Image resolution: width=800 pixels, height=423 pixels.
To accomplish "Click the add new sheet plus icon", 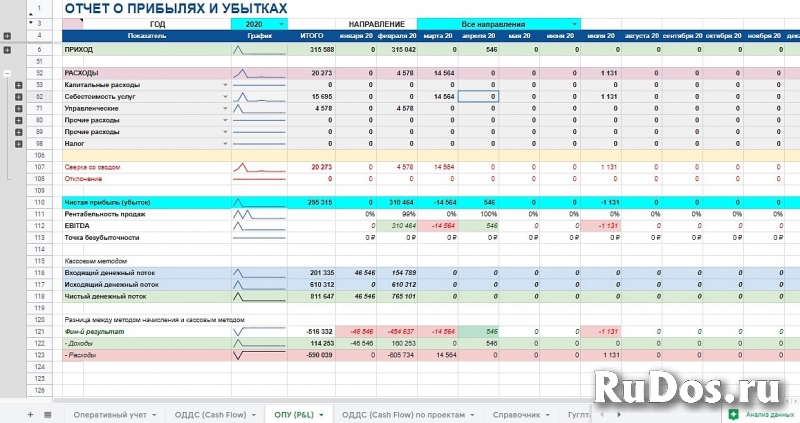I will point(30,413).
